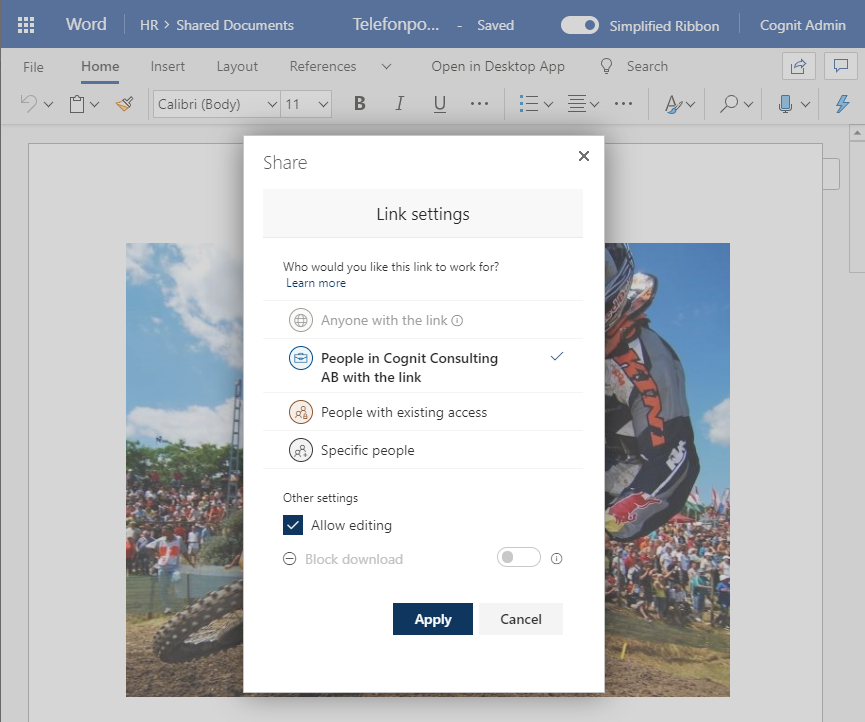This screenshot has width=865, height=722.
Task: Switch to the Insert tab
Action: click(167, 66)
